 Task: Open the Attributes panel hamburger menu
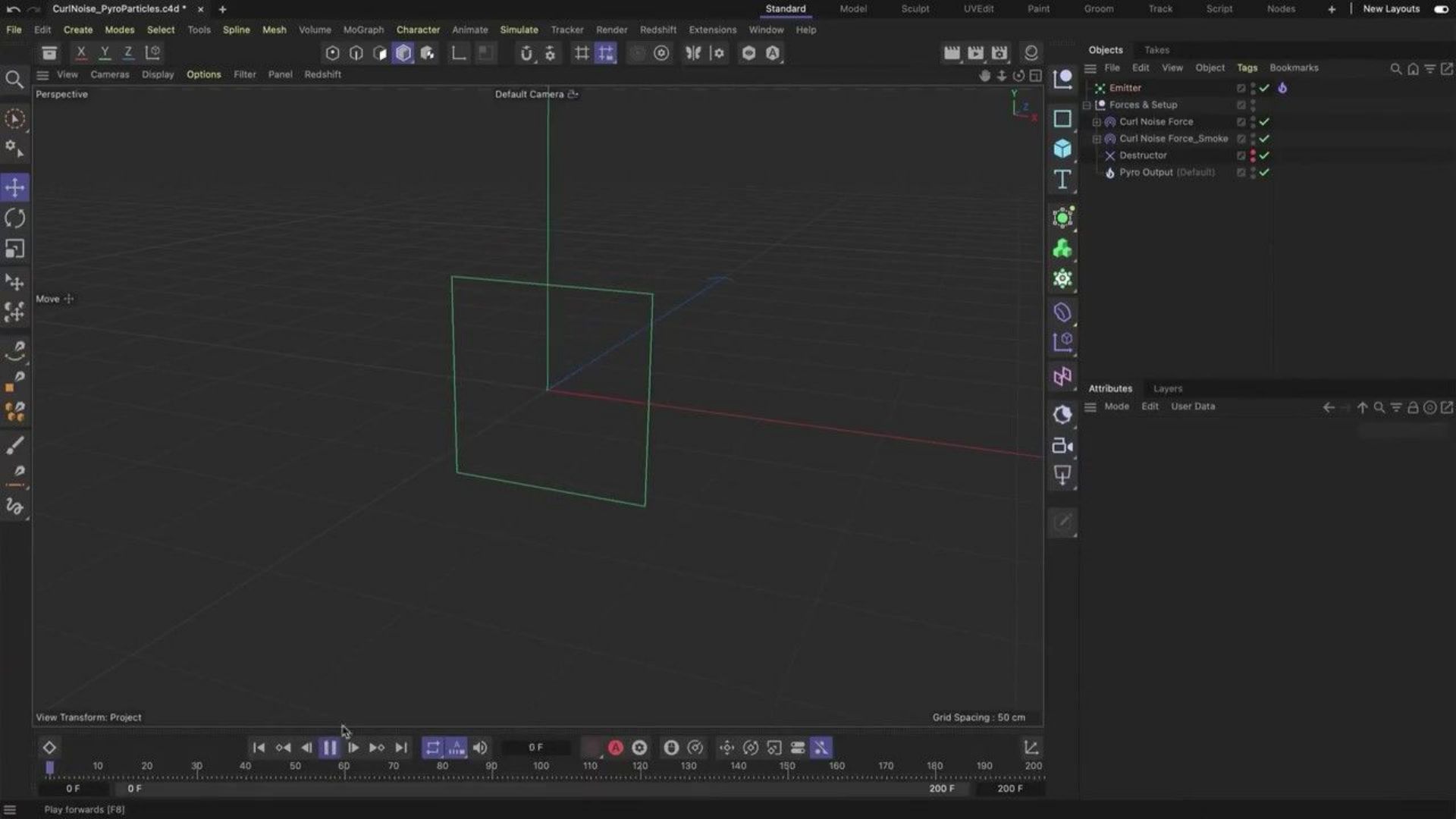[1090, 406]
